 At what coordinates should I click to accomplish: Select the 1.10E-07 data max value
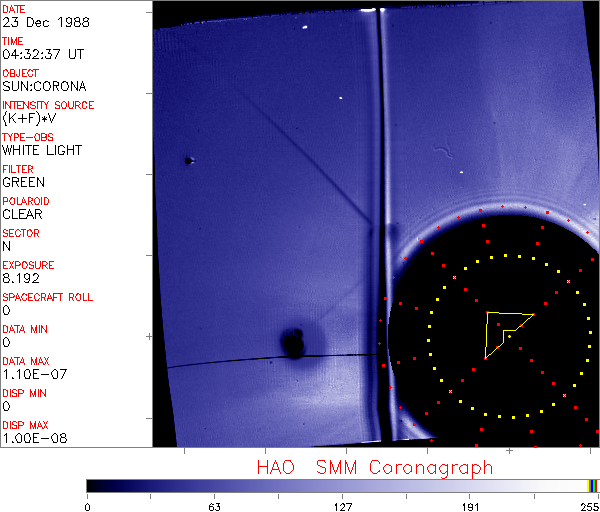(35, 374)
